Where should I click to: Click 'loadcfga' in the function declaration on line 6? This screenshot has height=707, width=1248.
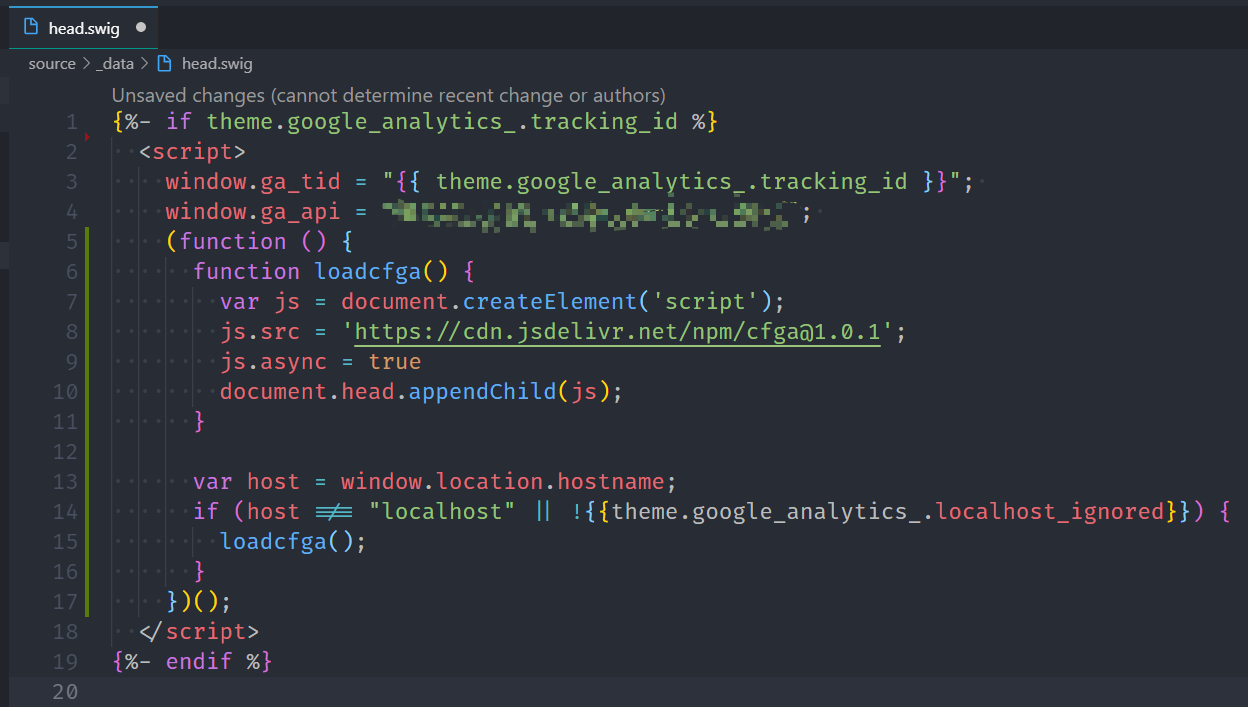click(x=368, y=272)
